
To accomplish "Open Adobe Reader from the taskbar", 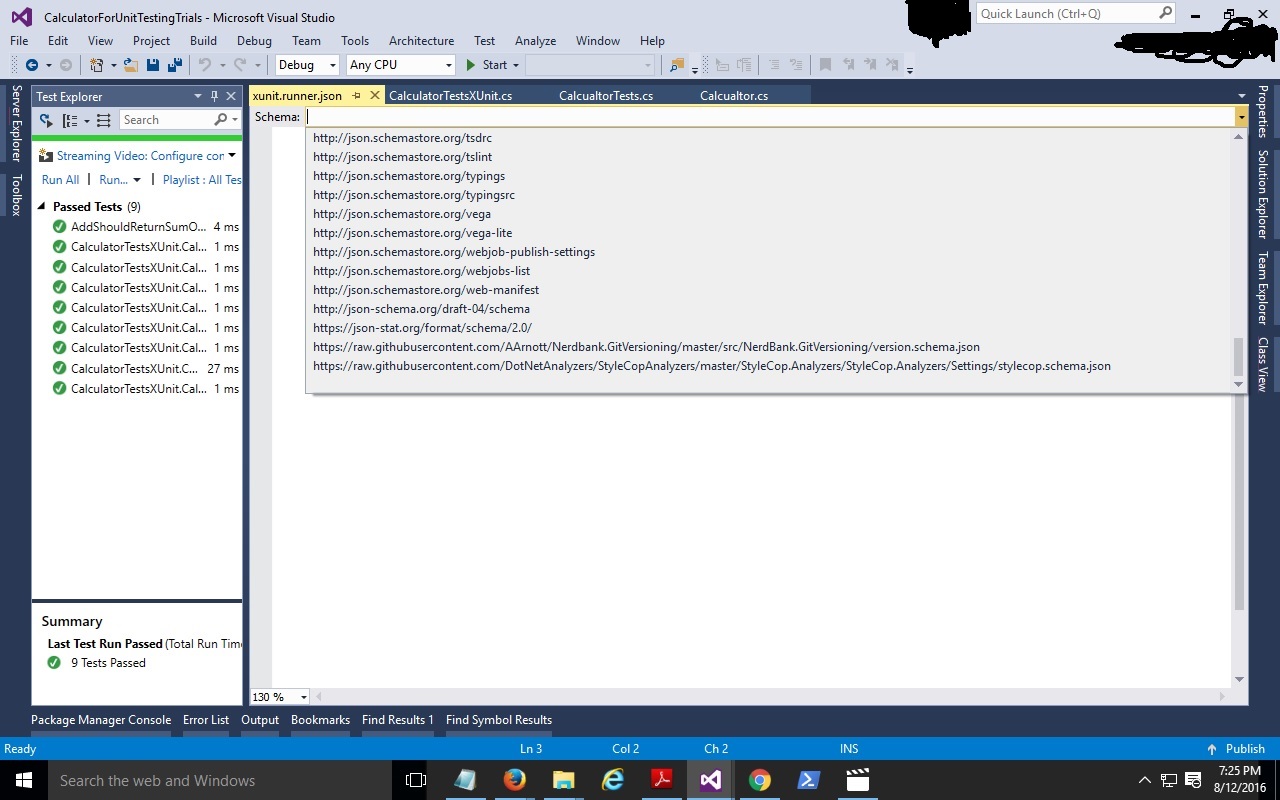I will click(x=661, y=780).
